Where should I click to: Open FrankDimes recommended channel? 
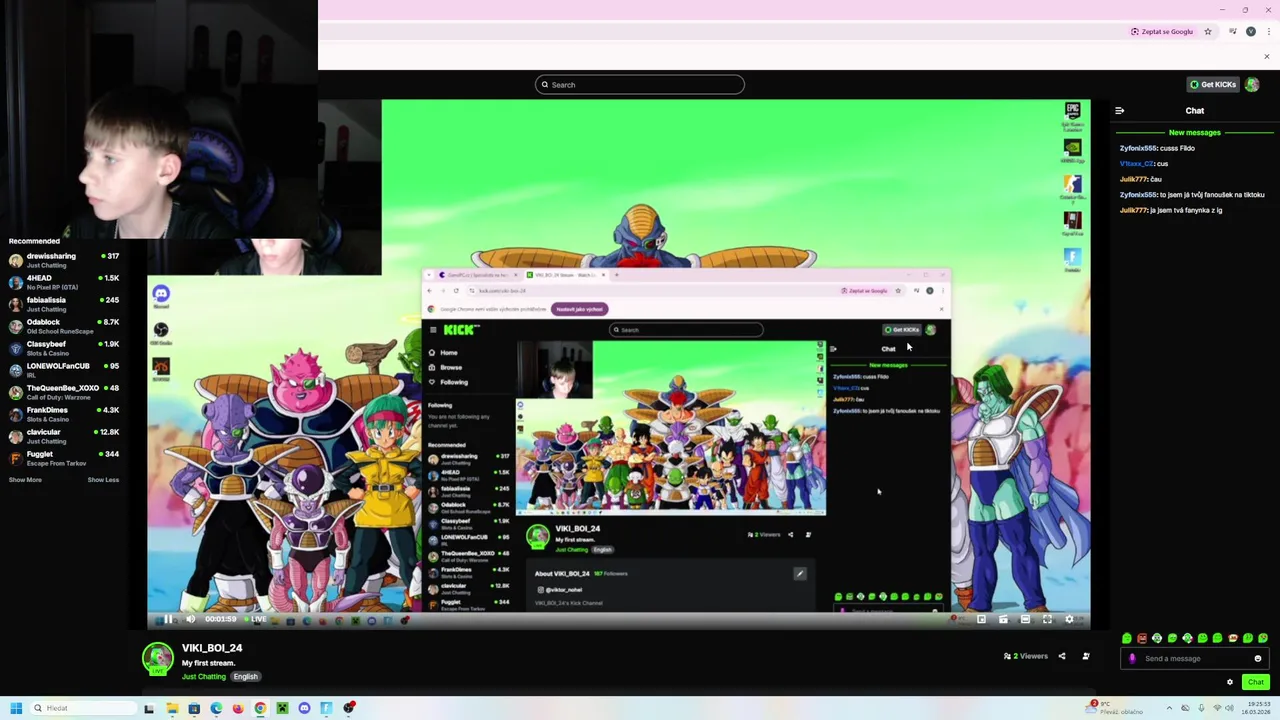[64, 414]
